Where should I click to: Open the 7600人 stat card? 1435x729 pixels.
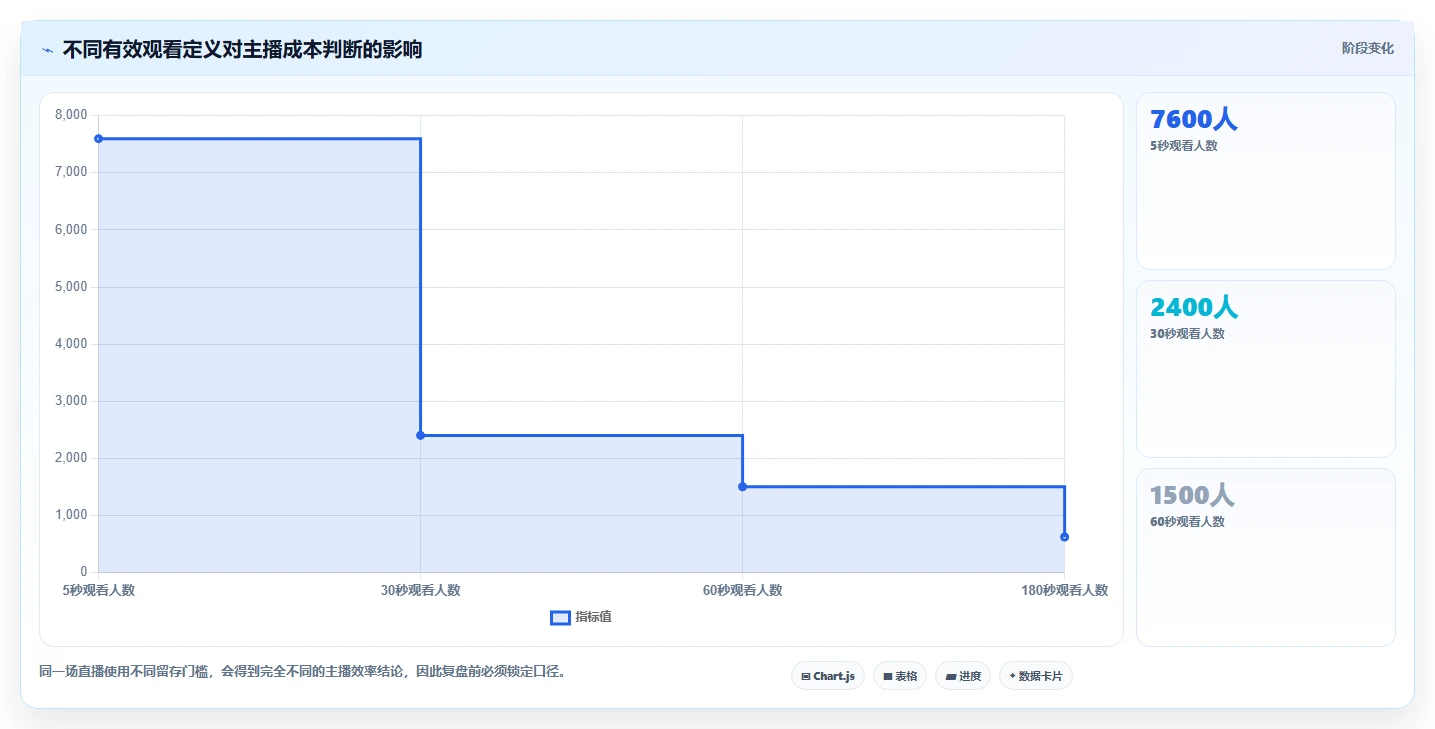[x=1265, y=181]
